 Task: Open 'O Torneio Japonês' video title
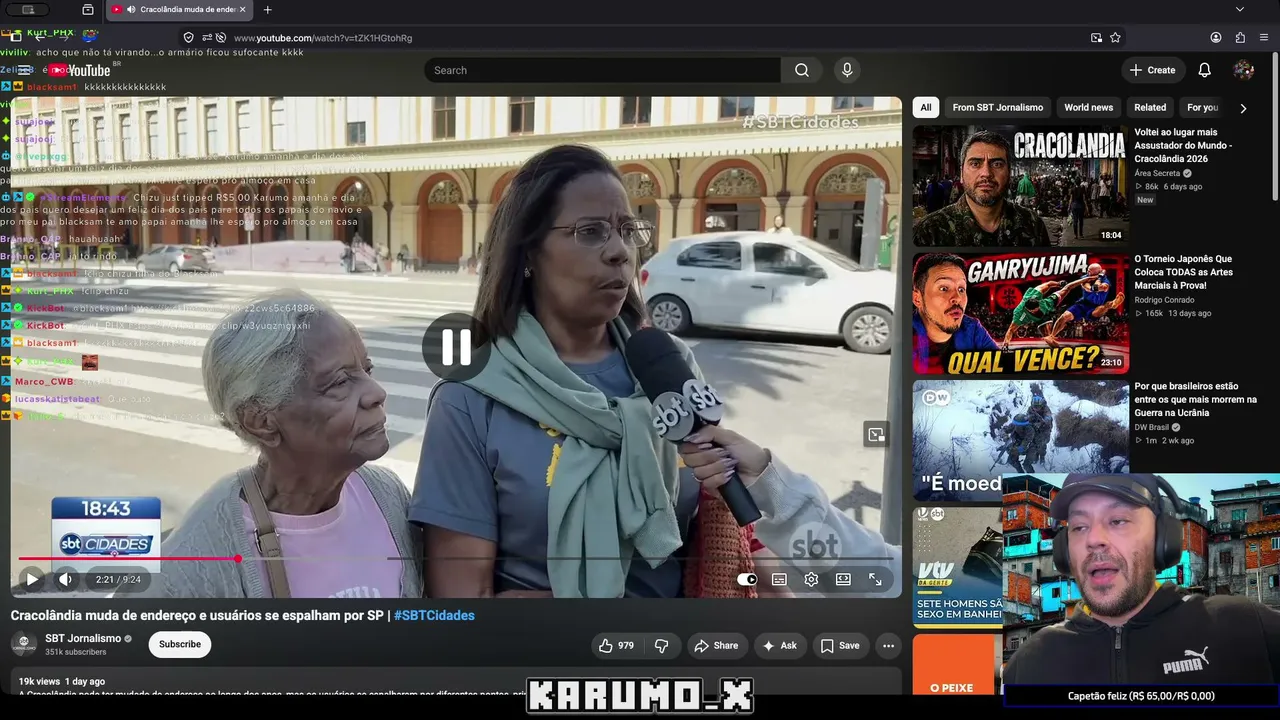pos(1184,272)
